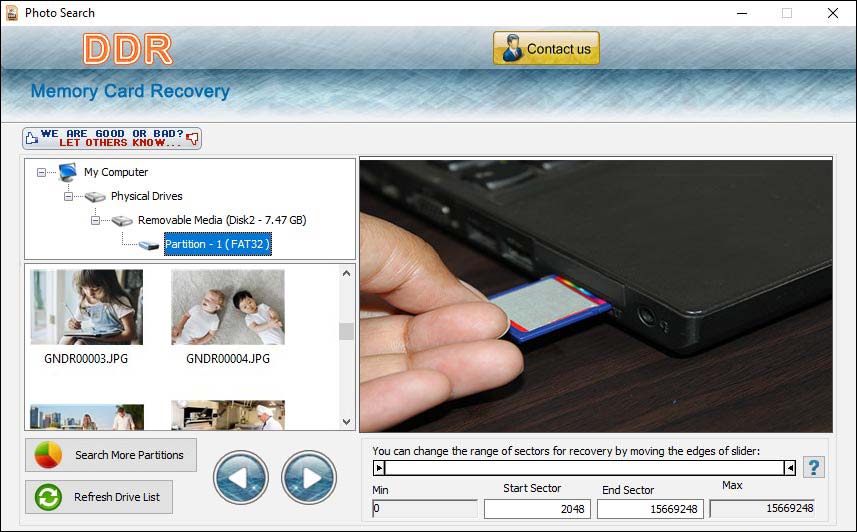The height and width of the screenshot is (532, 857).
Task: Select My Computer in the tree
Action: tap(116, 172)
